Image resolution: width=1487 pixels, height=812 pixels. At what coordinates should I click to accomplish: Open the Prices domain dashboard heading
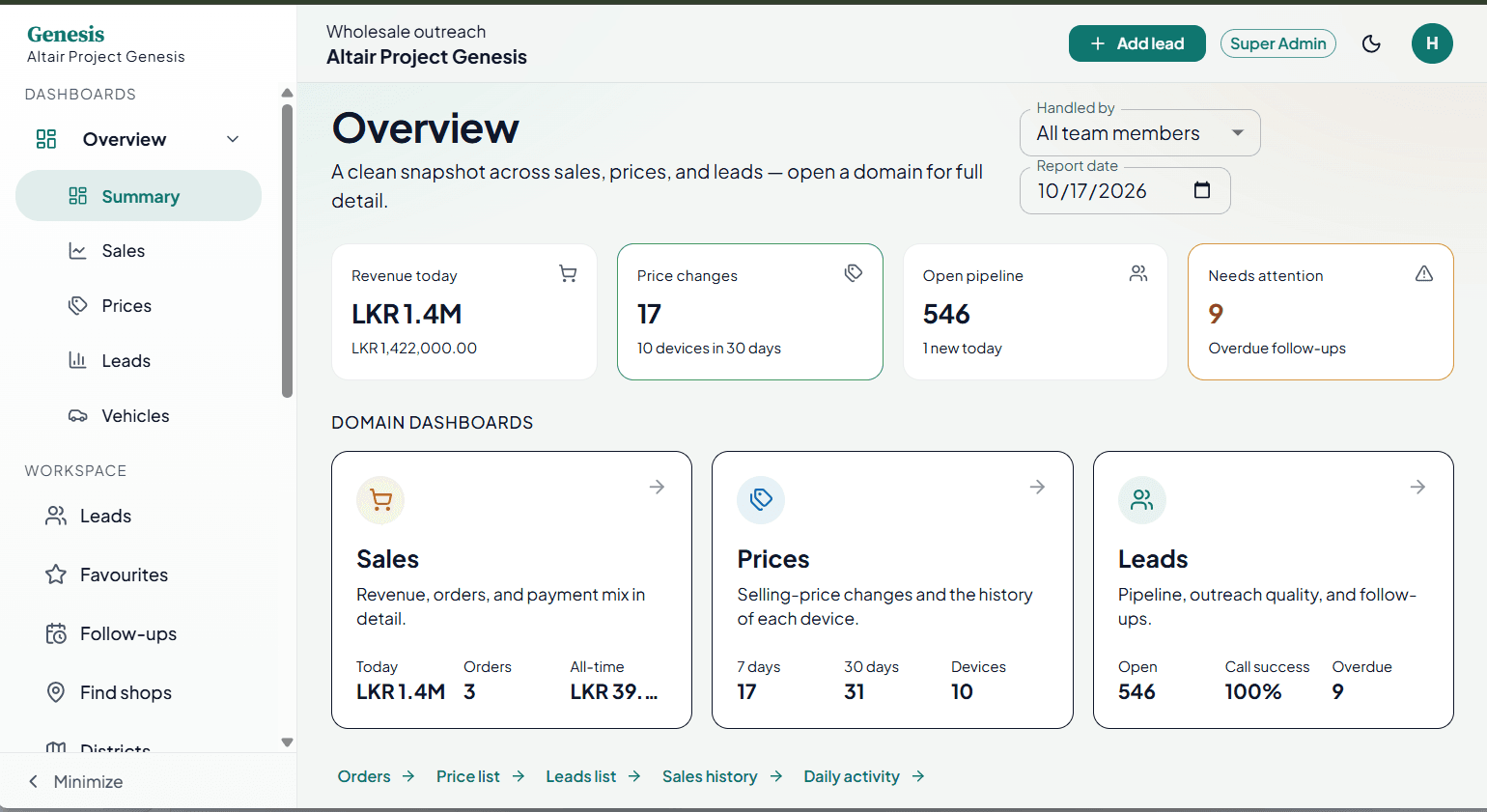coord(773,560)
